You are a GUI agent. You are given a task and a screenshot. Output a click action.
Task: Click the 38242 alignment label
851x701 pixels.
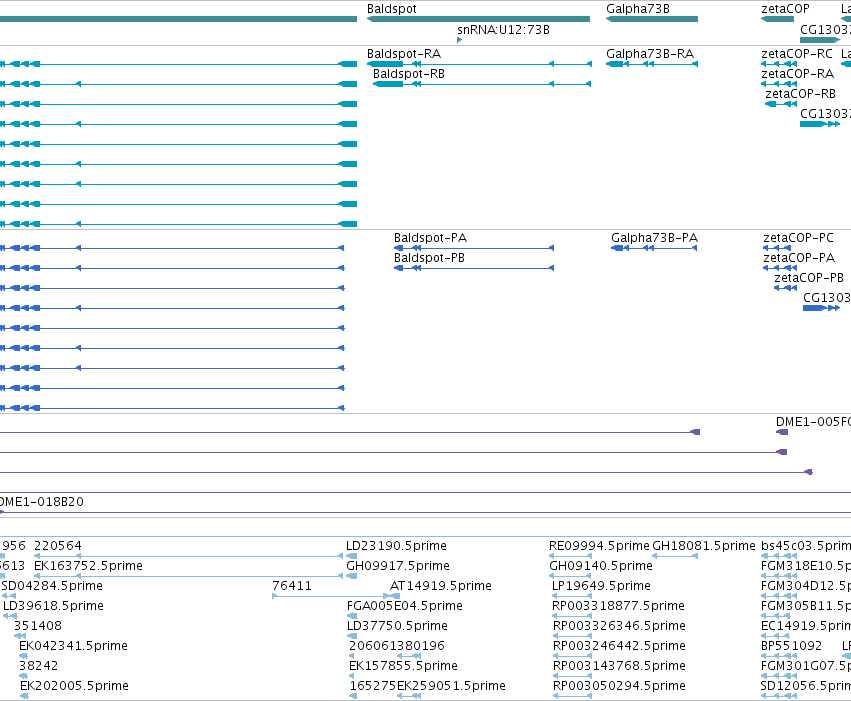click(38, 666)
